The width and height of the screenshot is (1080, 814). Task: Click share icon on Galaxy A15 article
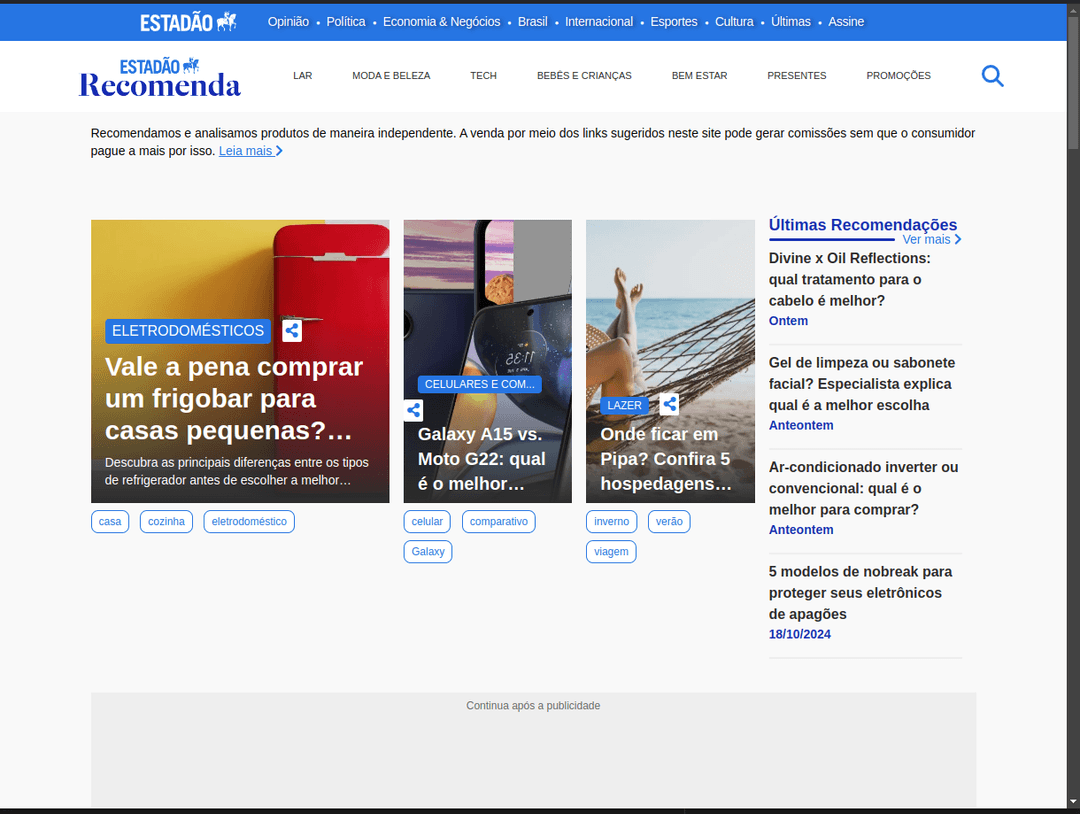[414, 410]
